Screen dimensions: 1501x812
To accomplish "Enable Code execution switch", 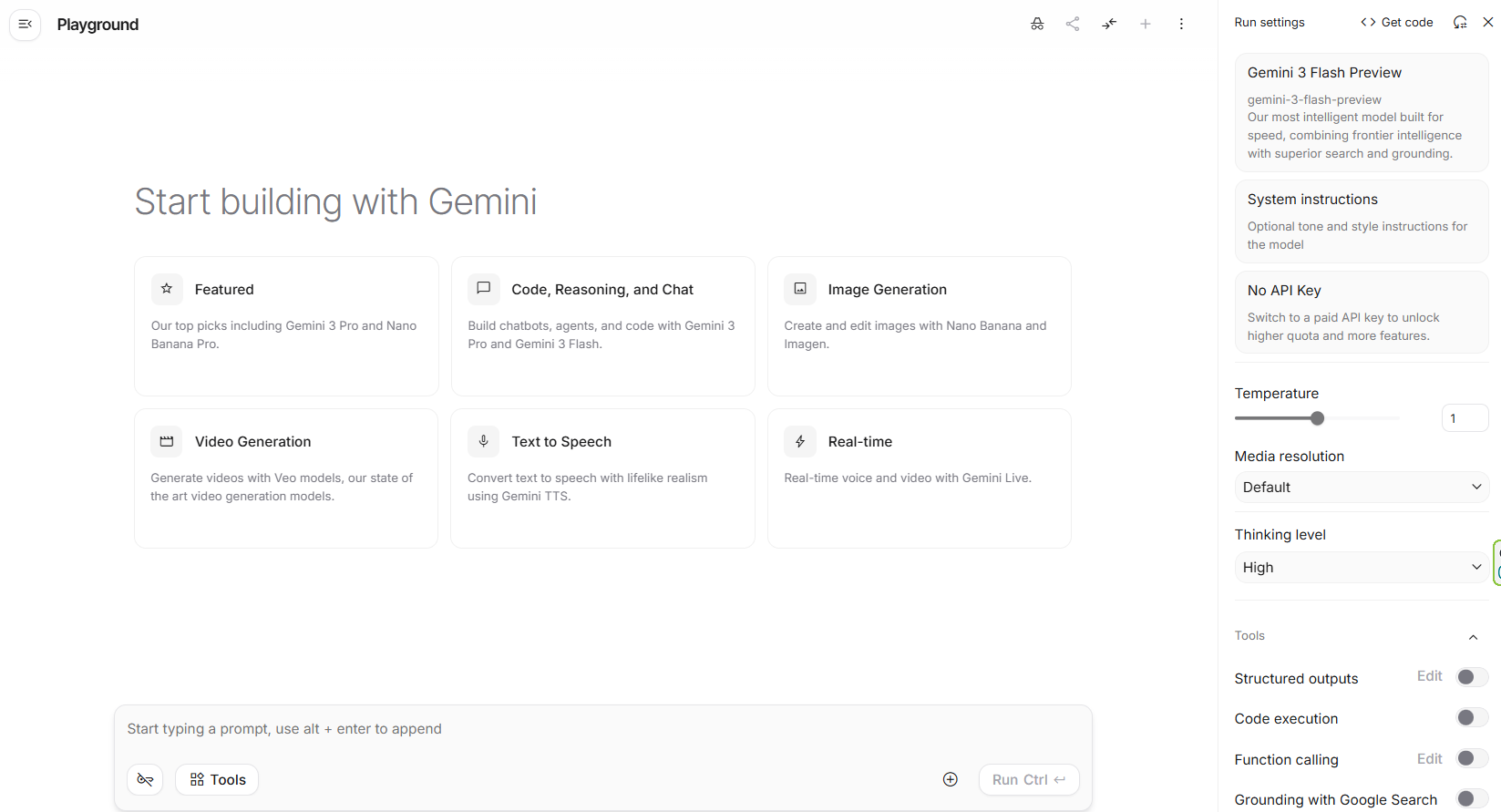I will point(1472,718).
